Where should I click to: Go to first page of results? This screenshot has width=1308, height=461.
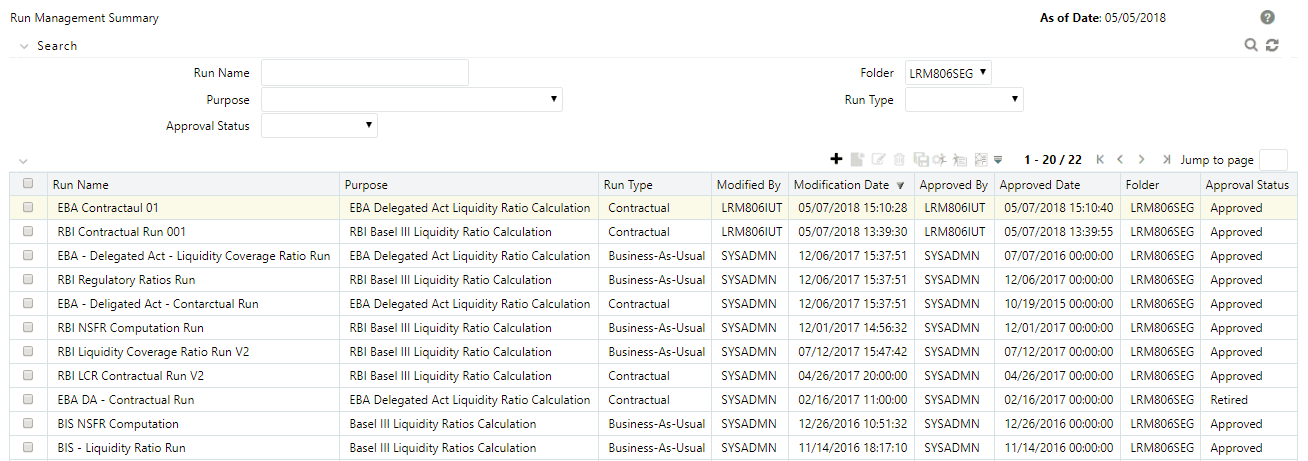[1100, 159]
